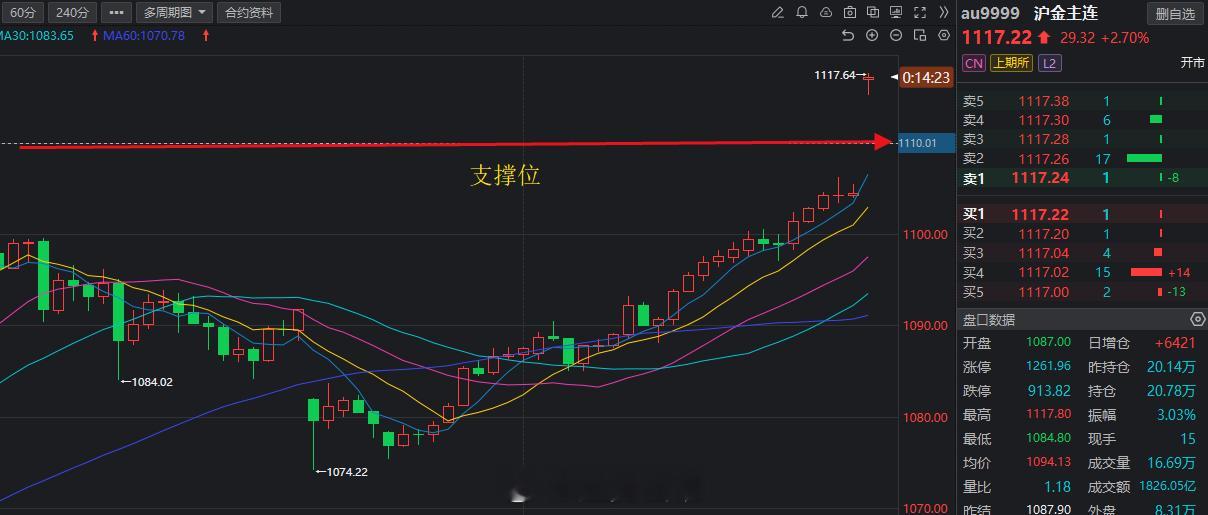Click the 均价 value 1094.13
Screen dimensions: 1208x515
tap(1049, 463)
